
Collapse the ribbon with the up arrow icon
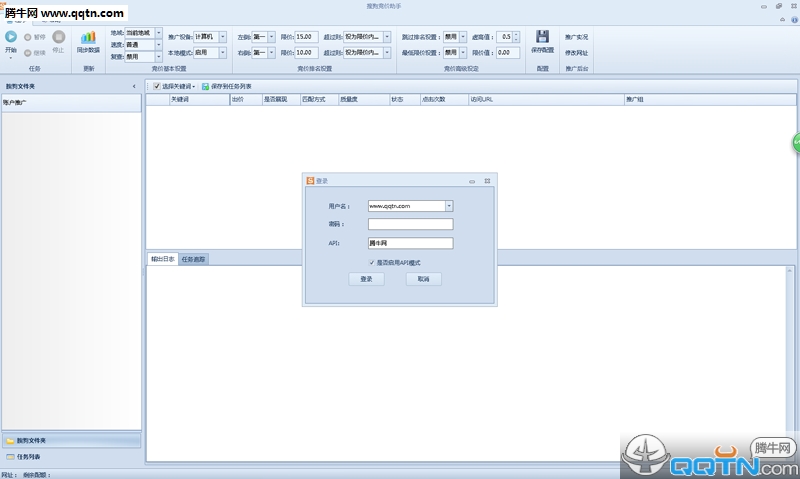point(782,19)
